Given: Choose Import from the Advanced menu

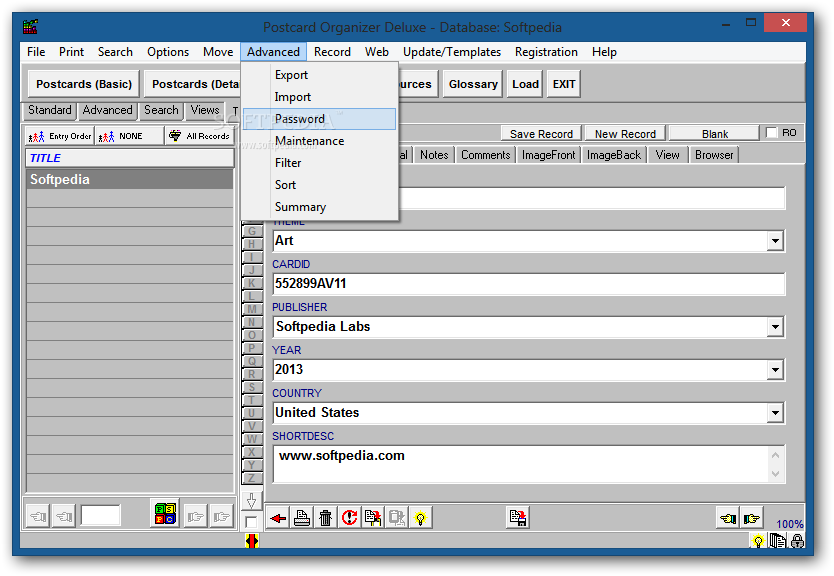Looking at the screenshot, I should tap(320, 97).
